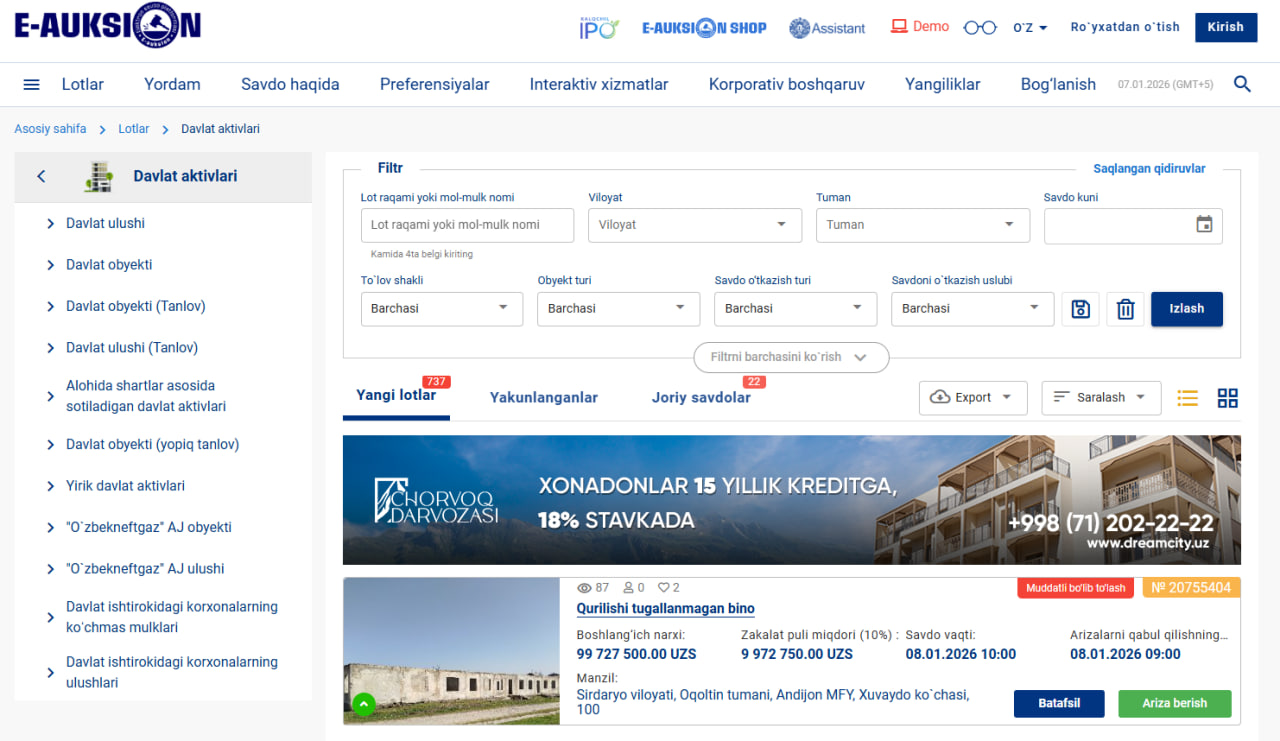Open the hamburger menu icon
Screen dimensions: 1280x741
[31, 85]
